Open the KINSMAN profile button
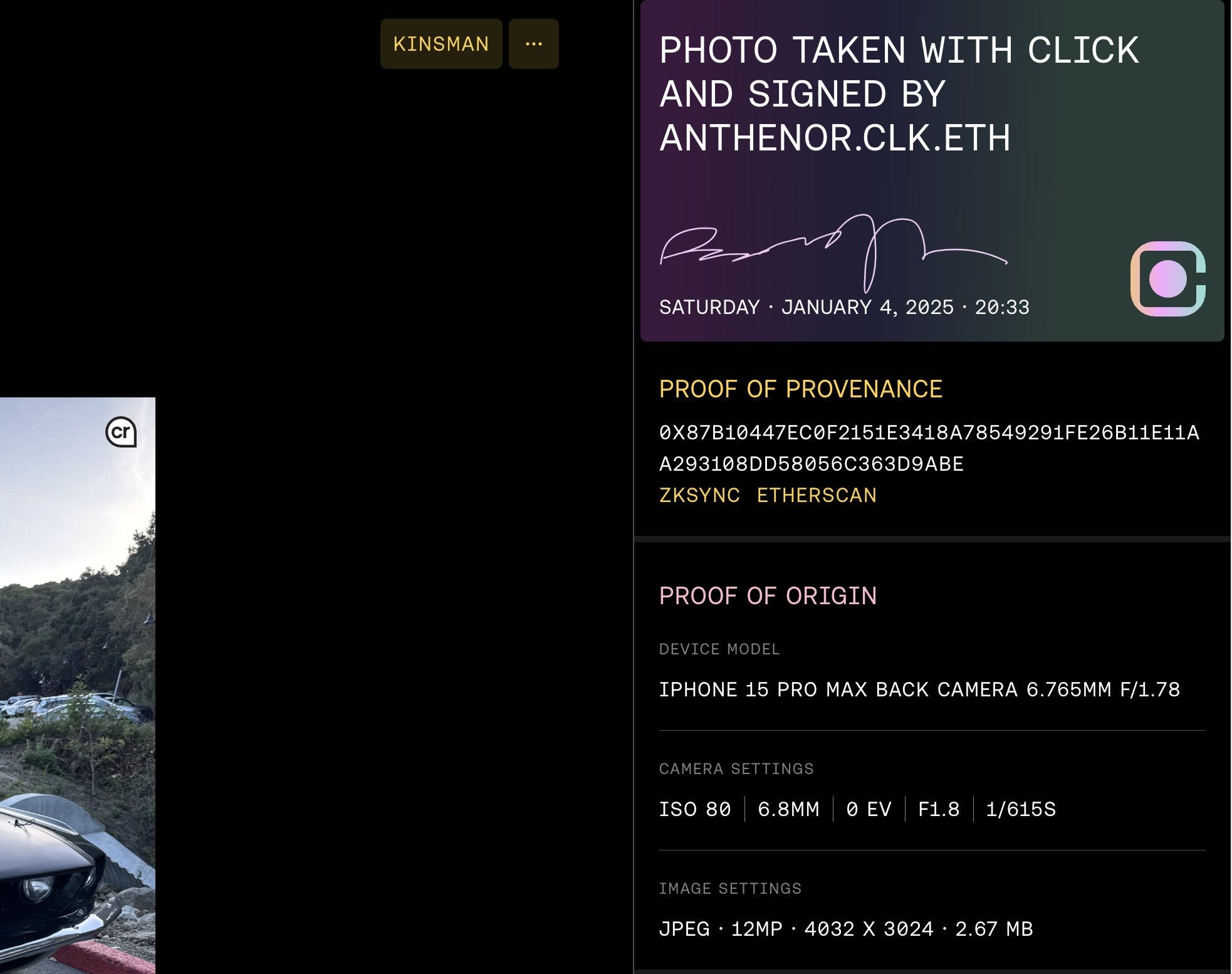 click(x=441, y=44)
